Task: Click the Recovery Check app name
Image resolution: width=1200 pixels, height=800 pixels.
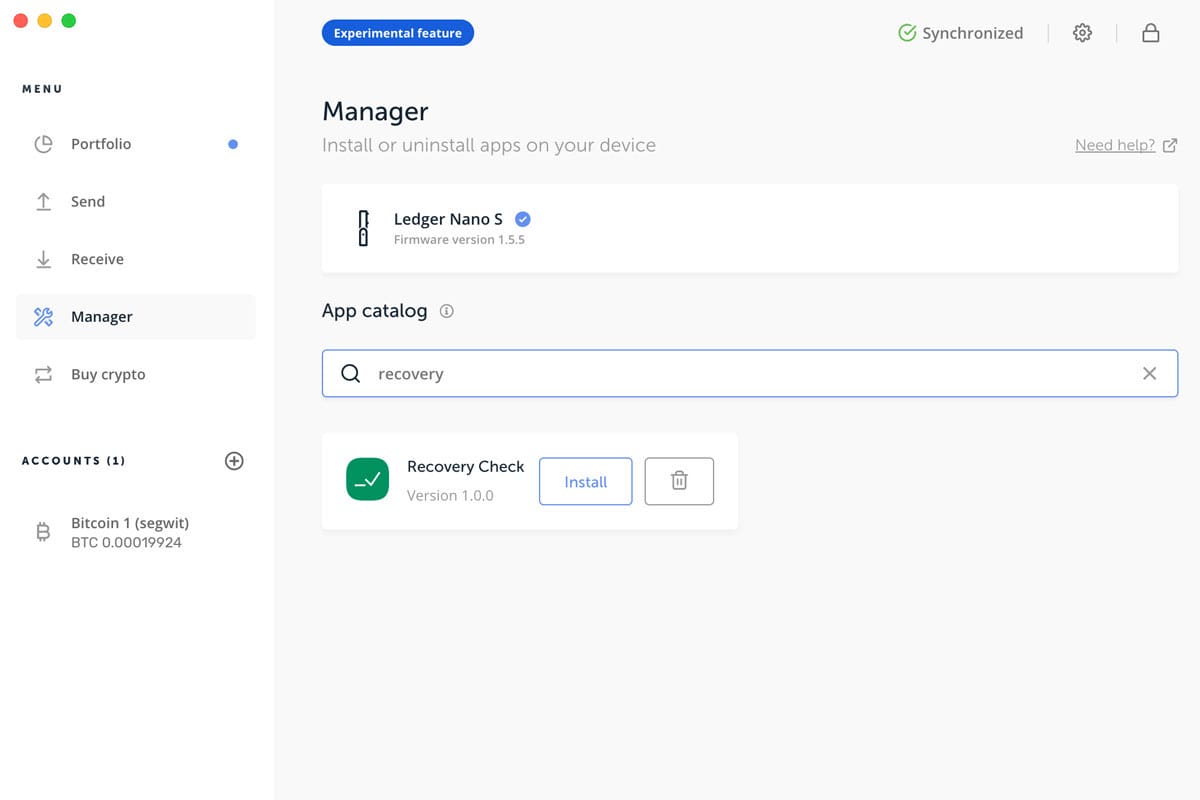Action: [x=466, y=466]
